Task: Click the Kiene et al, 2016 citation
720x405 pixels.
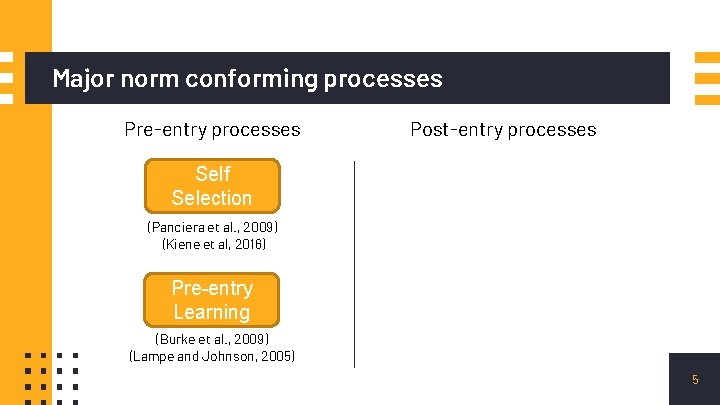Action: point(214,244)
